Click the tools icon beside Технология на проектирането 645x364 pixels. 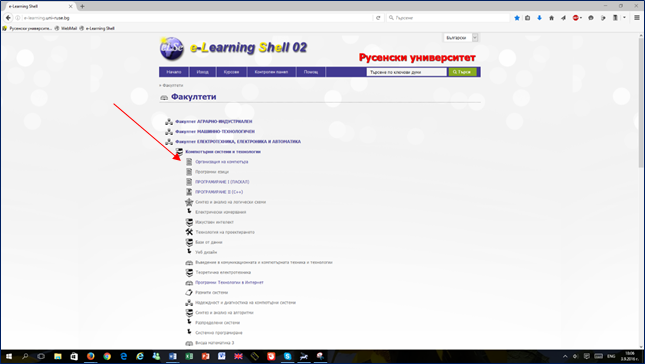click(x=189, y=232)
